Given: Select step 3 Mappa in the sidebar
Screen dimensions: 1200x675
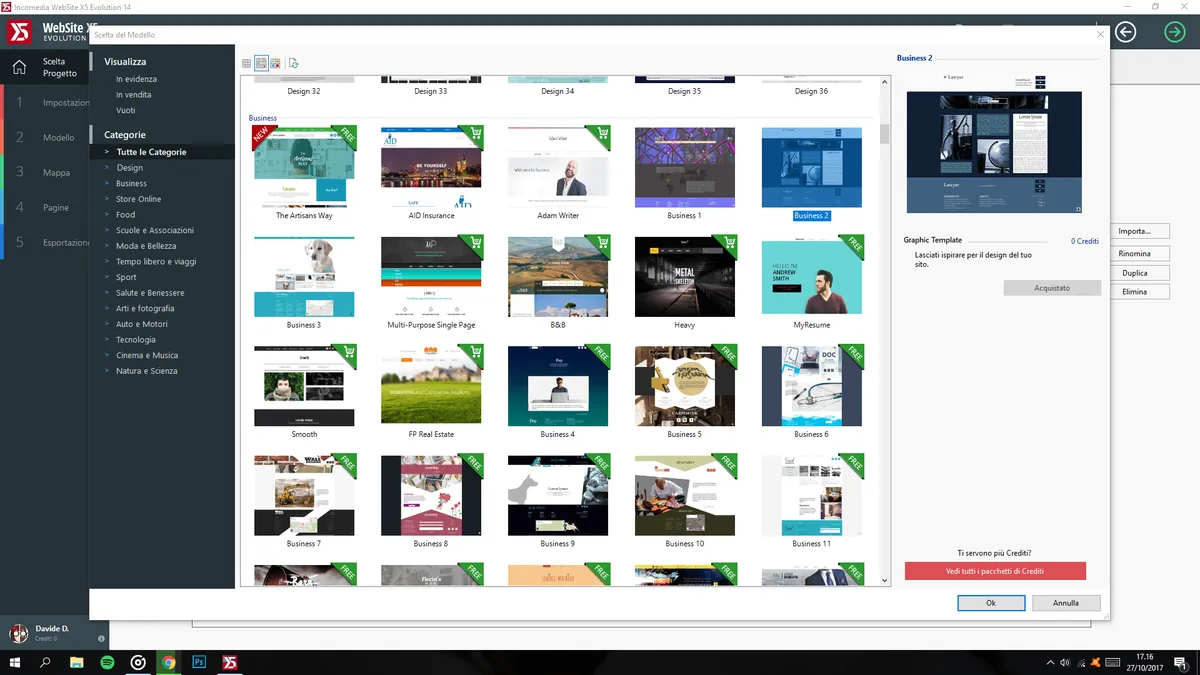Looking at the screenshot, I should (45, 173).
